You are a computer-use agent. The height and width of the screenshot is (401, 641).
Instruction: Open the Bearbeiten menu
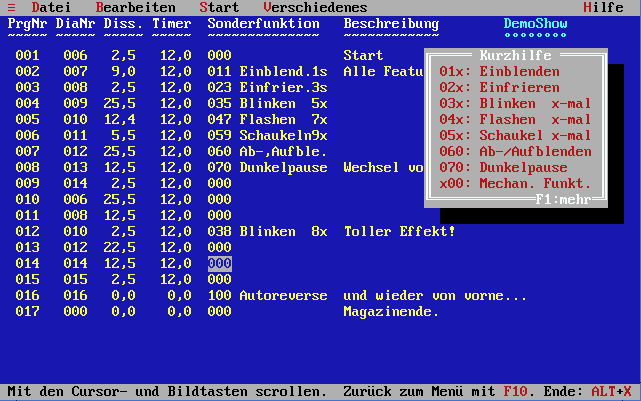(135, 7)
